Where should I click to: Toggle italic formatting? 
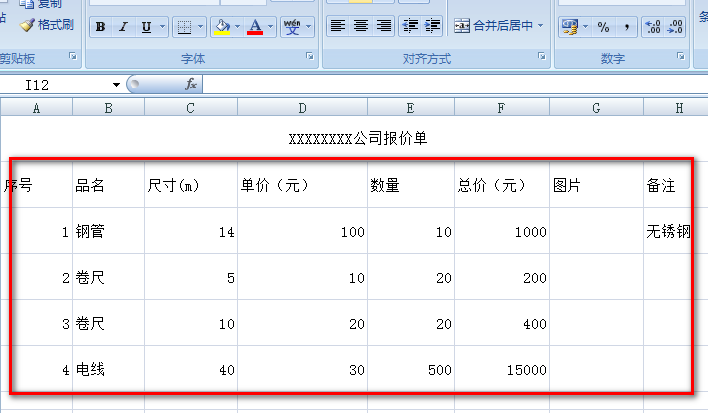coord(123,27)
